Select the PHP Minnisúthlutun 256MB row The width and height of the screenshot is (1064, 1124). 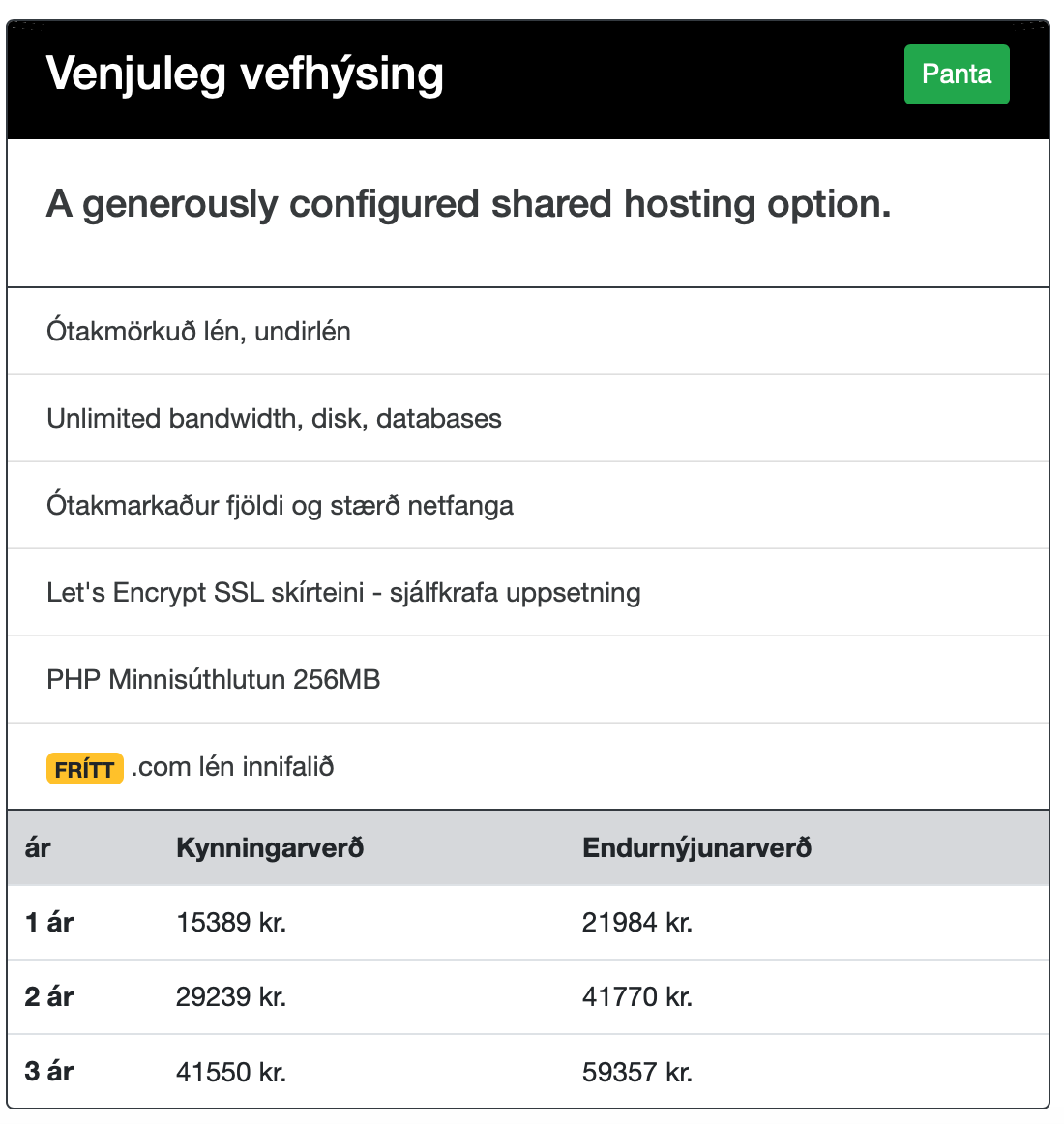pyautogui.click(x=214, y=679)
